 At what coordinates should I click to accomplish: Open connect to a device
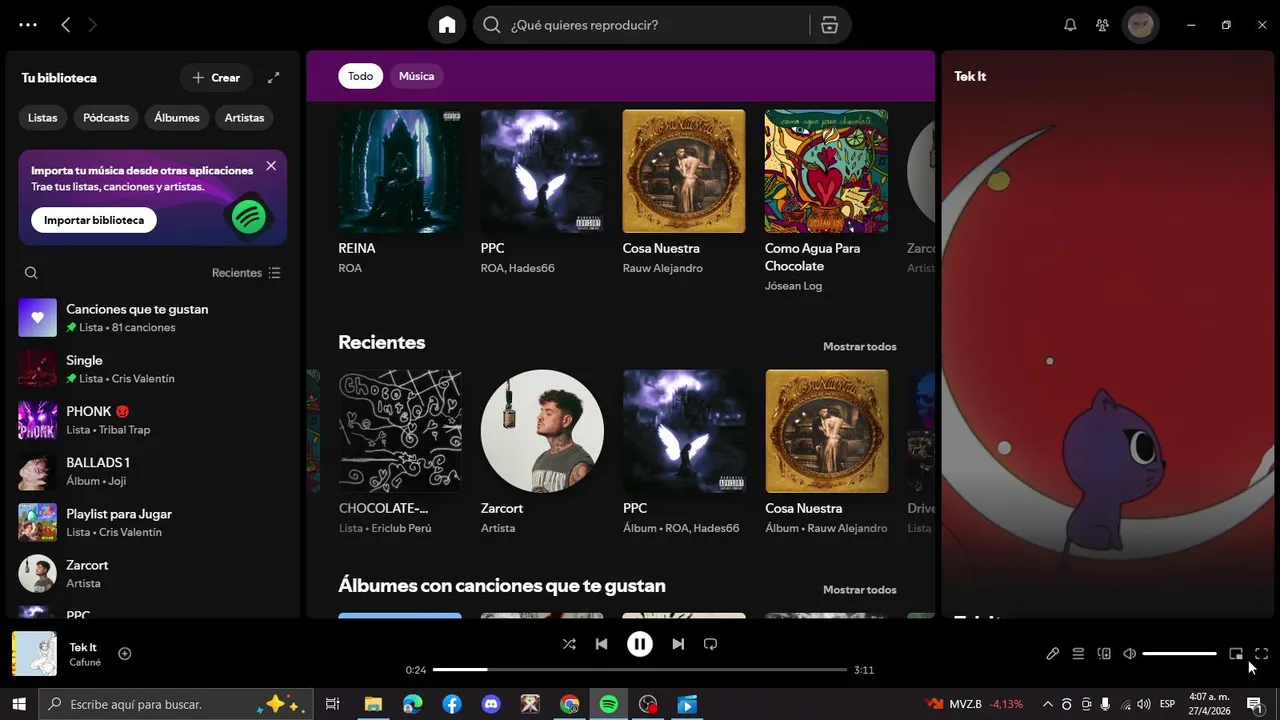tap(1104, 654)
